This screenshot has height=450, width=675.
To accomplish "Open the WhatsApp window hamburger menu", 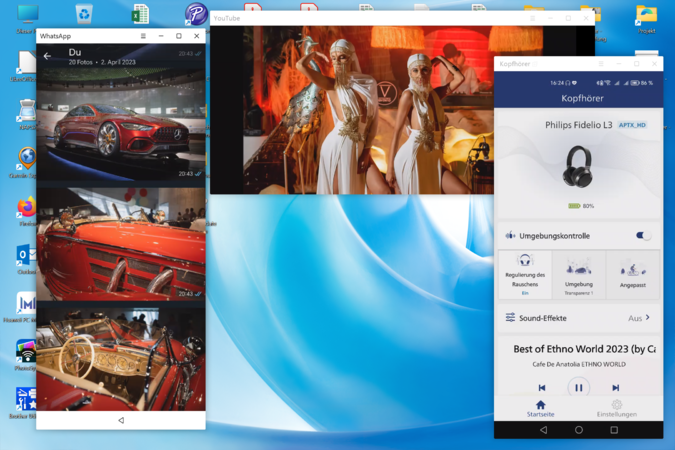I will [x=143, y=36].
